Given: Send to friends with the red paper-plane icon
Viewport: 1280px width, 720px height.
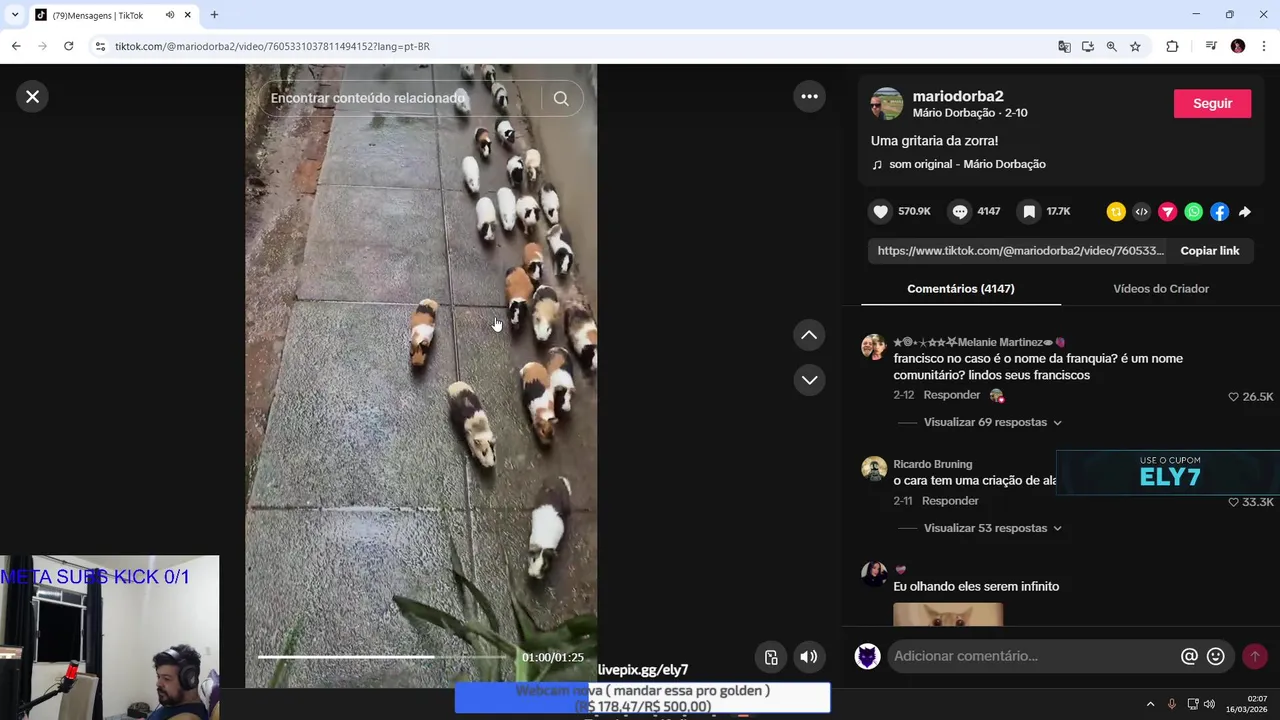Looking at the screenshot, I should tap(1168, 211).
